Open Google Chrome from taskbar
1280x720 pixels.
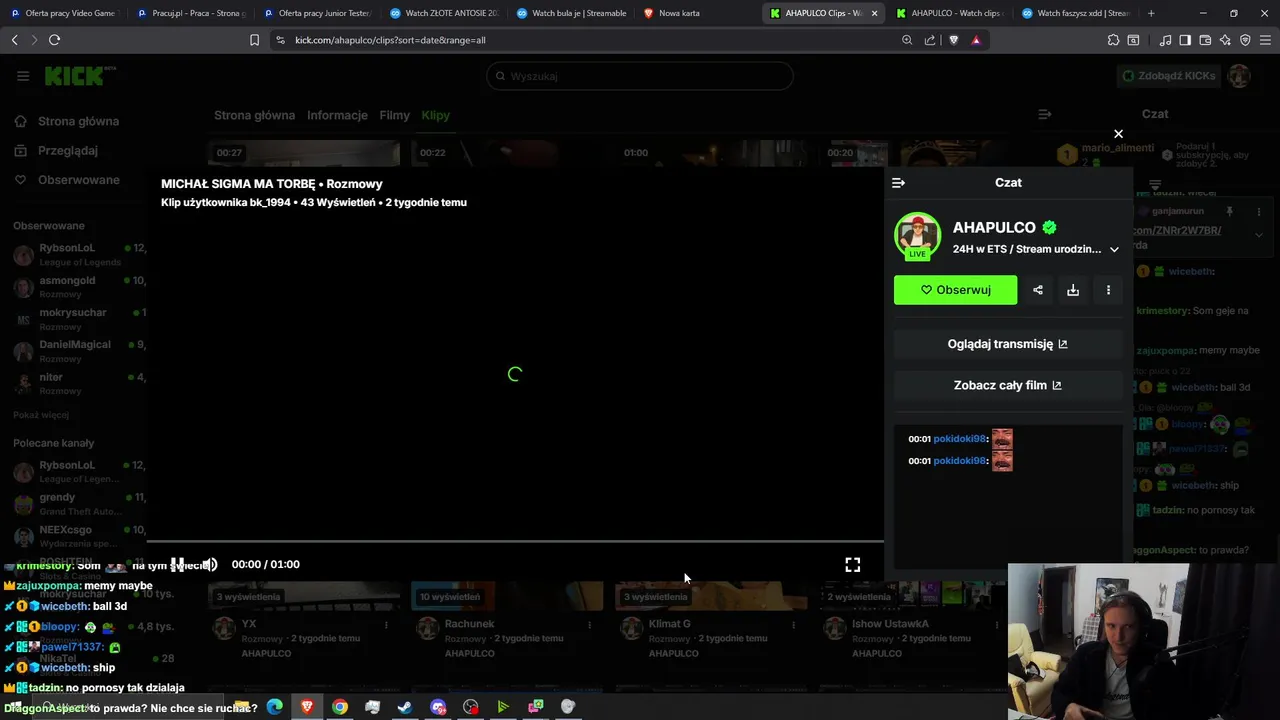click(x=340, y=707)
